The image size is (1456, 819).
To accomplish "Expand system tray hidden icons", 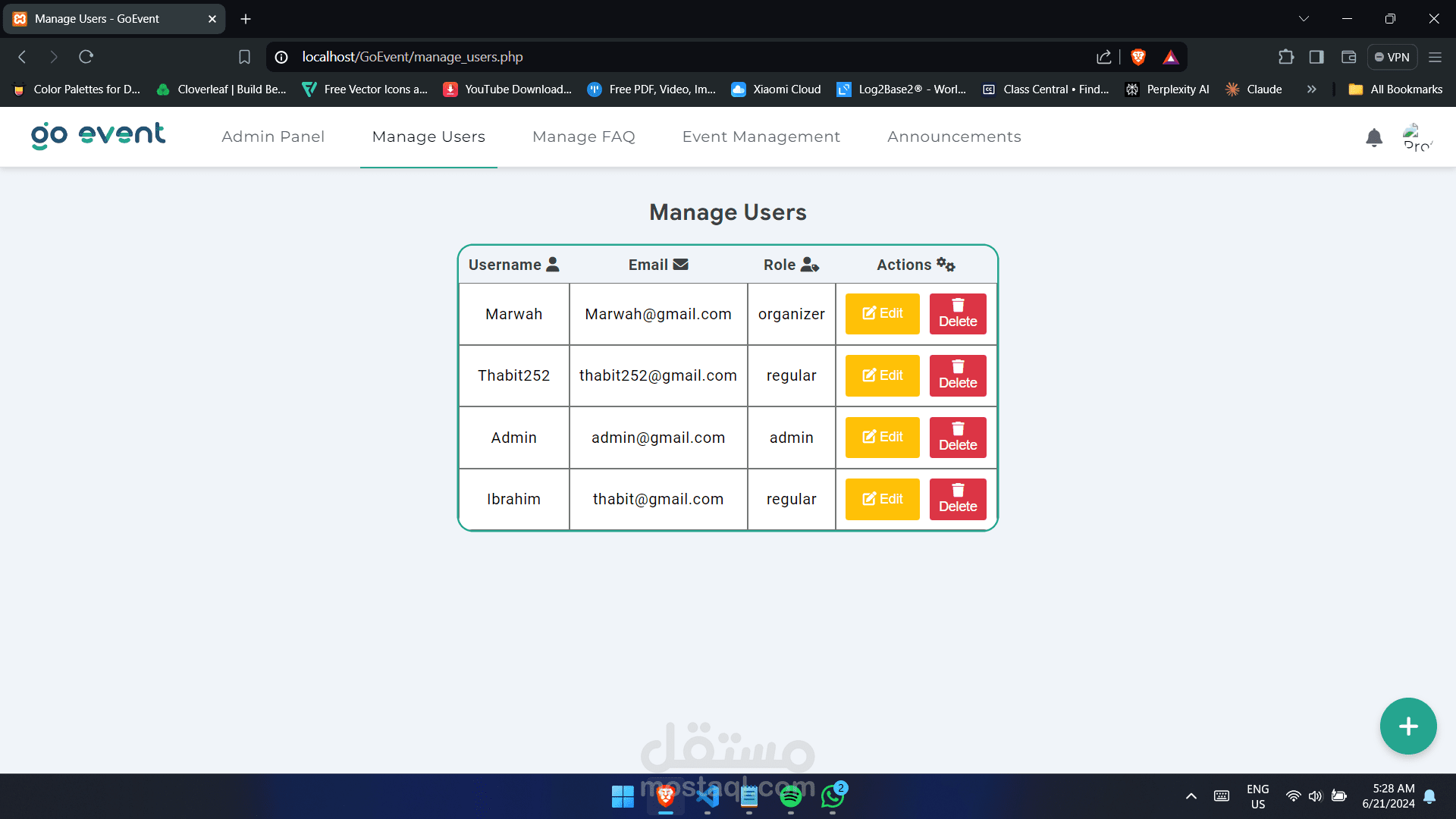I will [1191, 796].
